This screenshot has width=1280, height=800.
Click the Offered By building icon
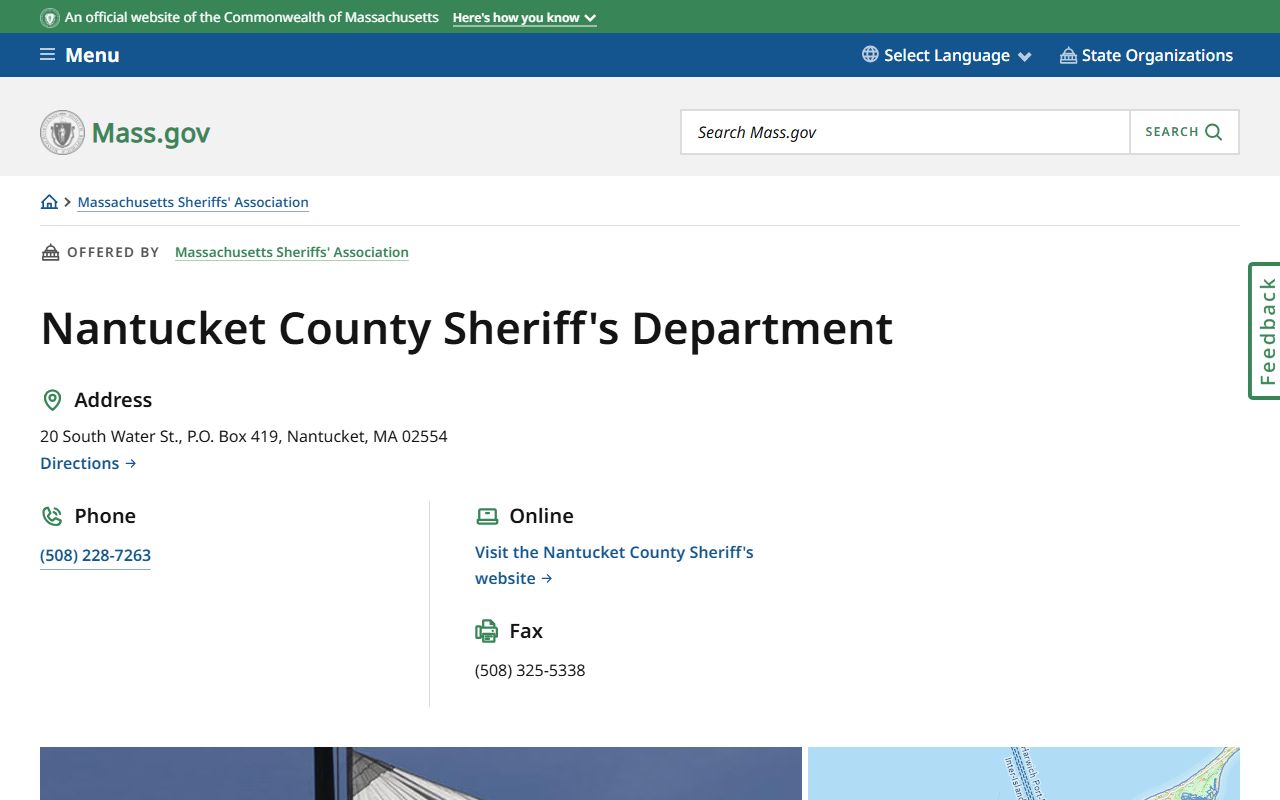(x=50, y=252)
